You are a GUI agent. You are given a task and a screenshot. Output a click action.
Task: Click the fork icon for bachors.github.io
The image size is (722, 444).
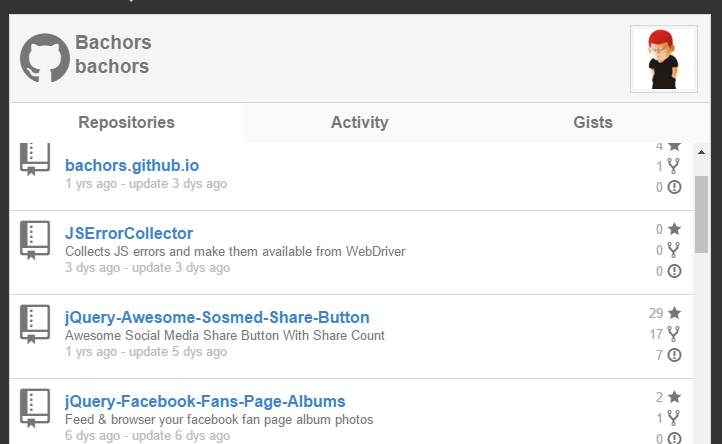674,166
